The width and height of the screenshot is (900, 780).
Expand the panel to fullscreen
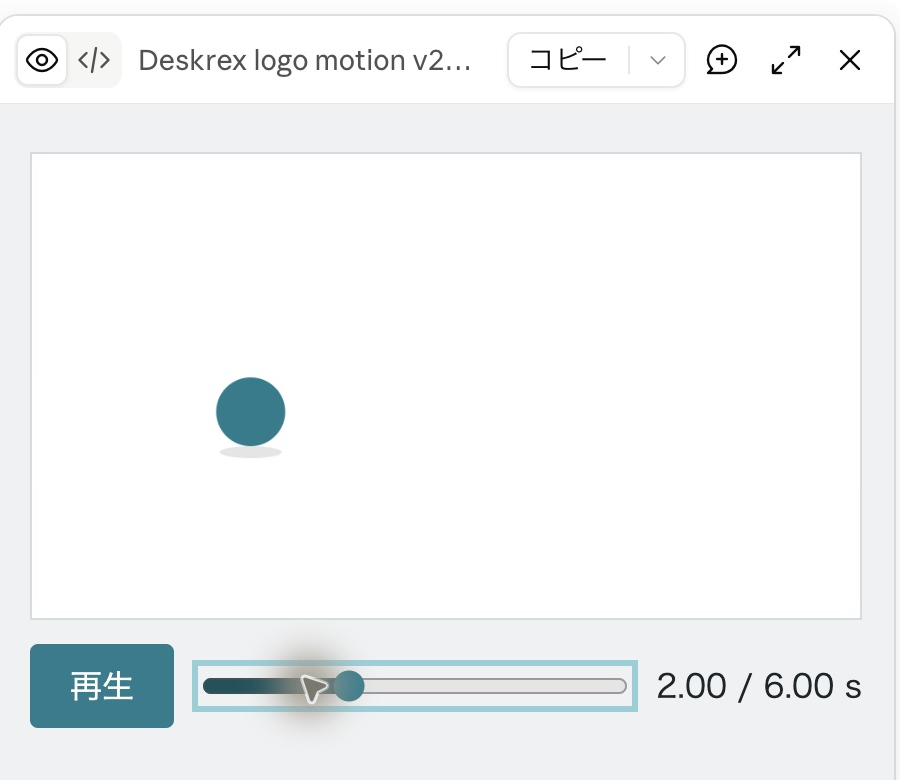(786, 60)
